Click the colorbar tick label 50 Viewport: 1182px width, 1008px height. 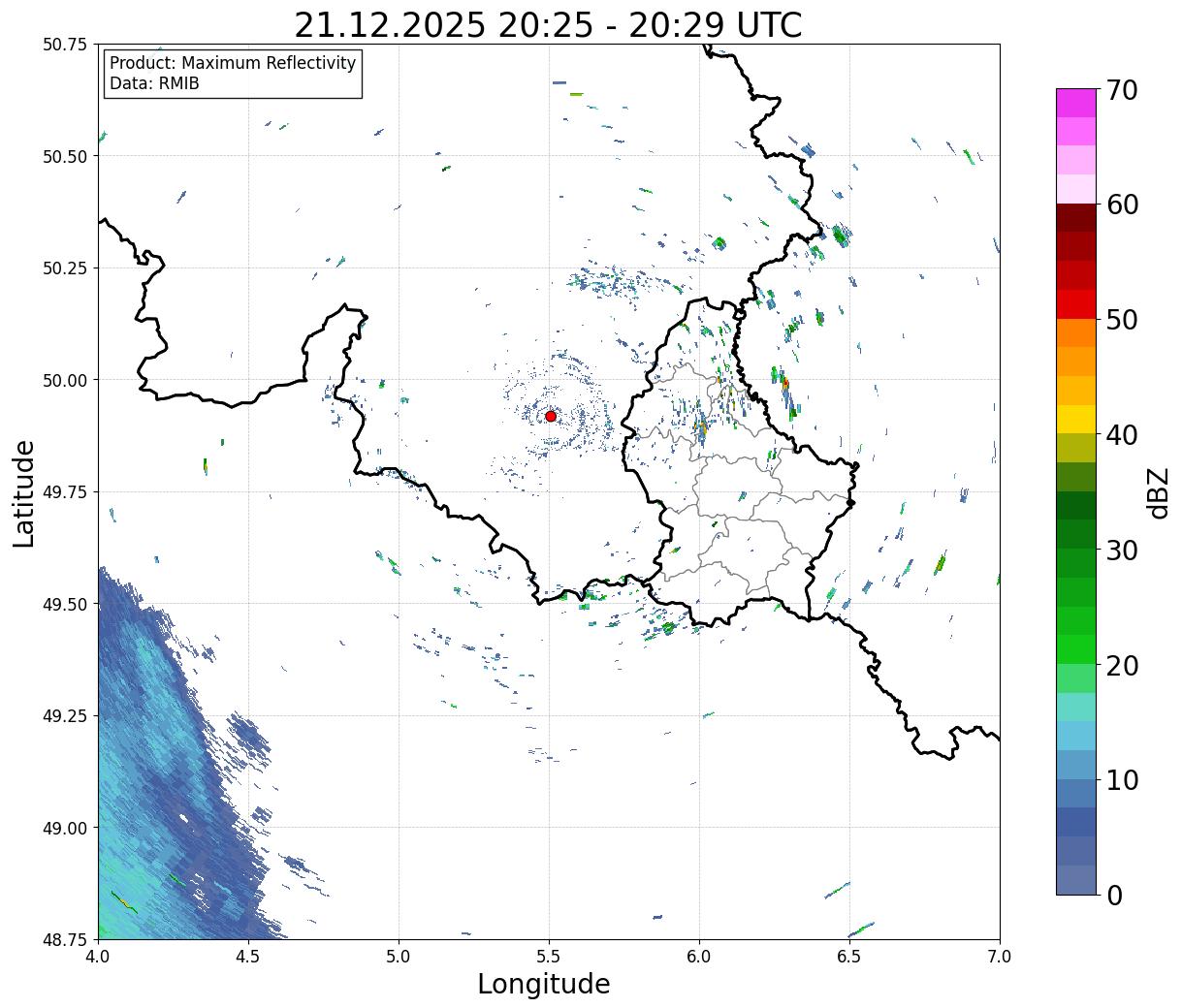pyautogui.click(x=1122, y=320)
